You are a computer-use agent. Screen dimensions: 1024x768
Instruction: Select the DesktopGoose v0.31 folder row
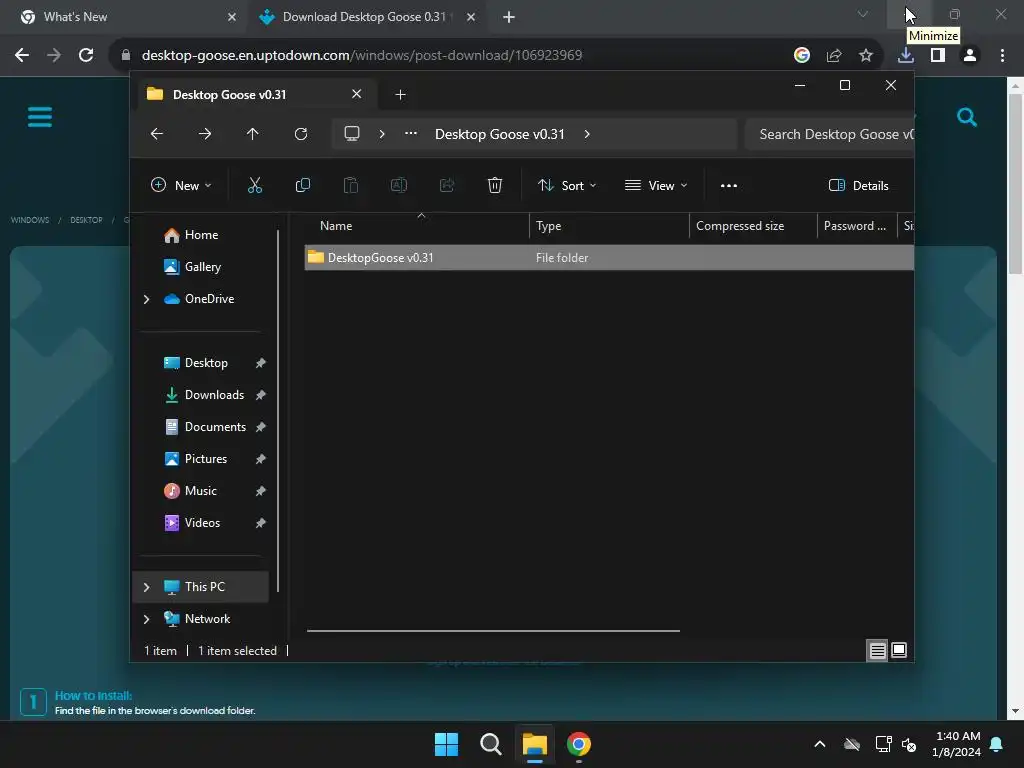coord(609,257)
